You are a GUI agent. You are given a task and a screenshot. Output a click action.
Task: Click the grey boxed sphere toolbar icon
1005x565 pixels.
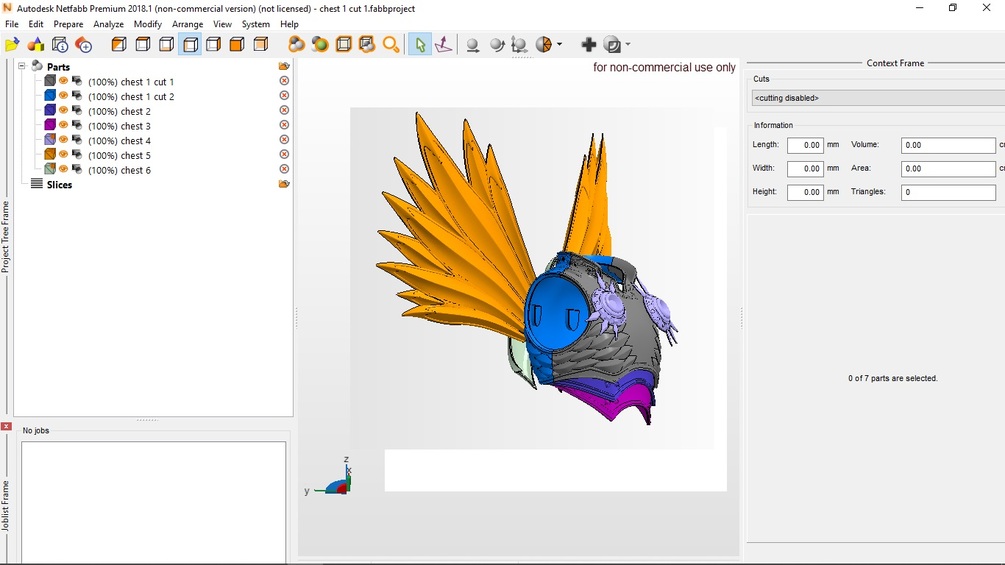click(613, 45)
